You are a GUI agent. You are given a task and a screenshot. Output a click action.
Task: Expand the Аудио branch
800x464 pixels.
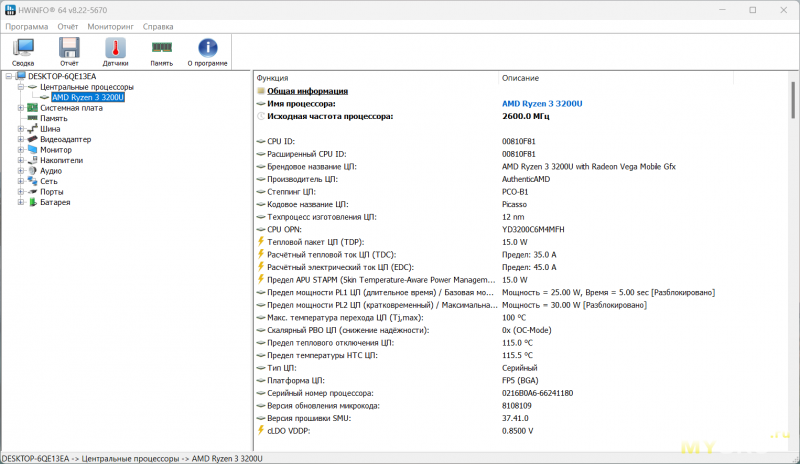pyautogui.click(x=21, y=170)
